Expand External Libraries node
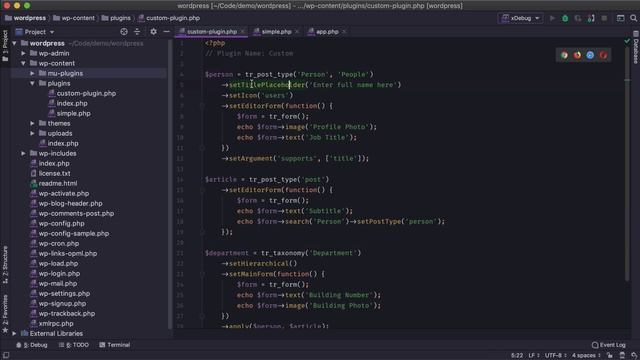Viewport: 640px width, 360px height. [x=14, y=333]
